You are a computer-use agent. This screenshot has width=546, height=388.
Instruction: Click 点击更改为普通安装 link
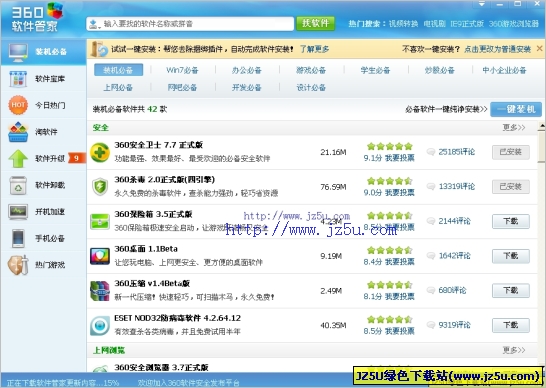(x=498, y=49)
